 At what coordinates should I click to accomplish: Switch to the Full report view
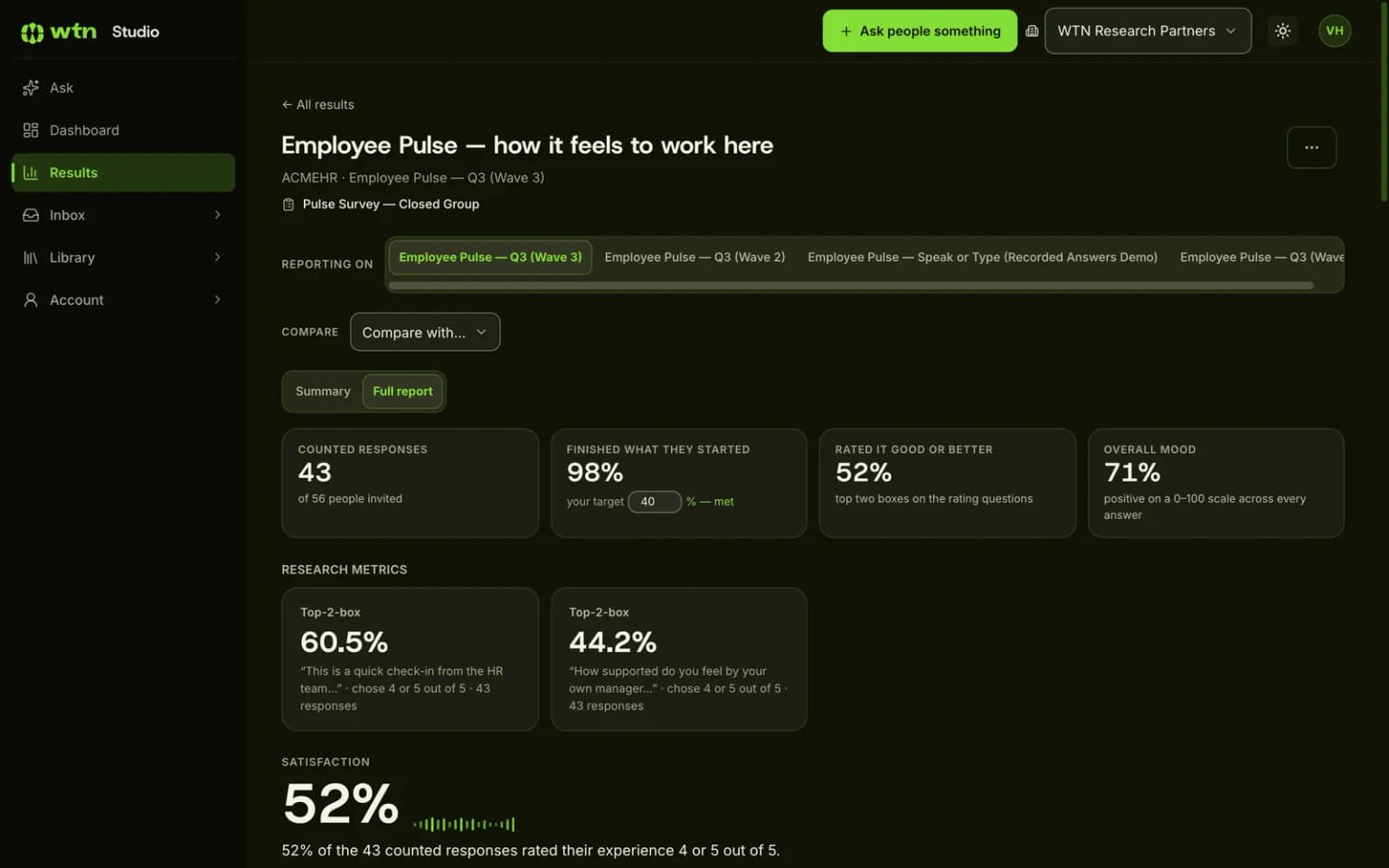(402, 392)
